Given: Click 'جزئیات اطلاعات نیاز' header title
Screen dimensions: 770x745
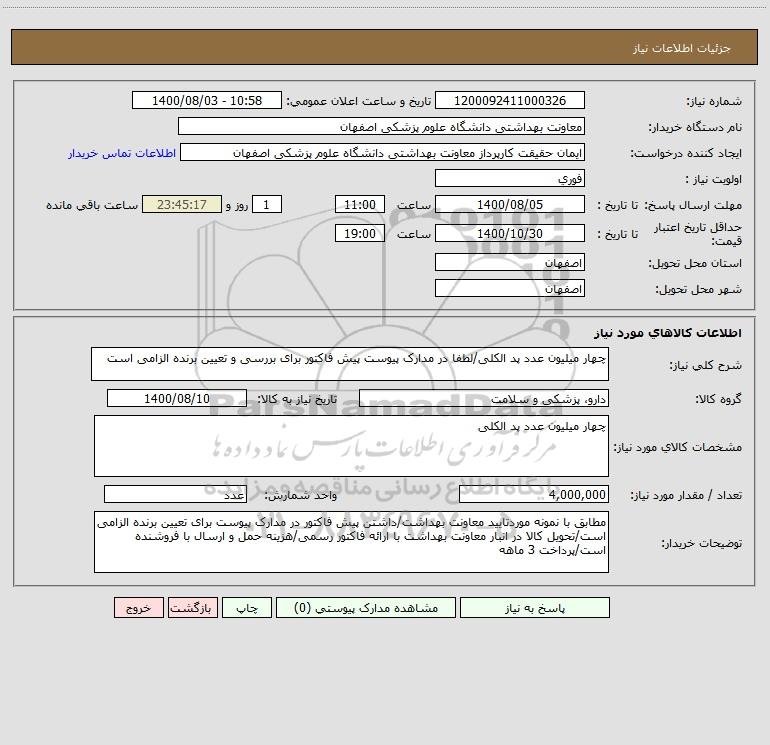Looking at the screenshot, I should click(x=682, y=48).
